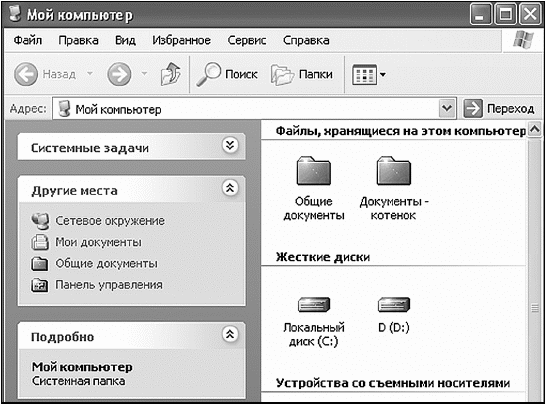Open the Файл menu
The width and height of the screenshot is (546, 404).
tap(28, 40)
